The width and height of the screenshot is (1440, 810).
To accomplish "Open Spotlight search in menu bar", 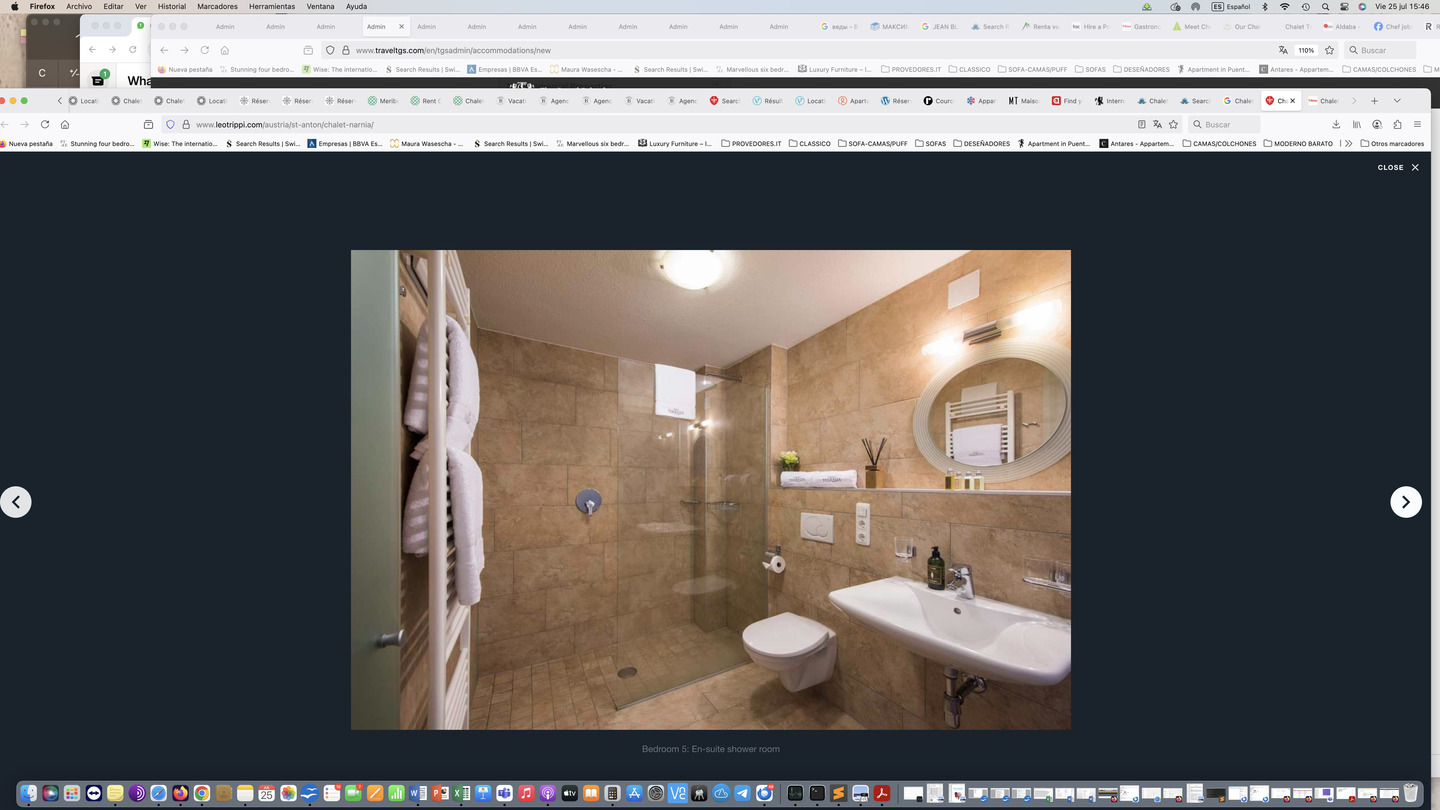I will coord(1325,6).
